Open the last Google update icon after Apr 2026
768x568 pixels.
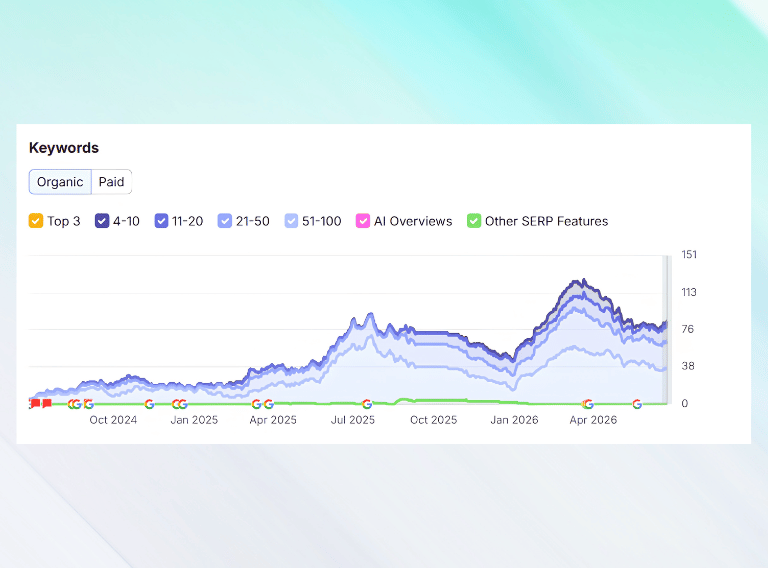[x=637, y=404]
